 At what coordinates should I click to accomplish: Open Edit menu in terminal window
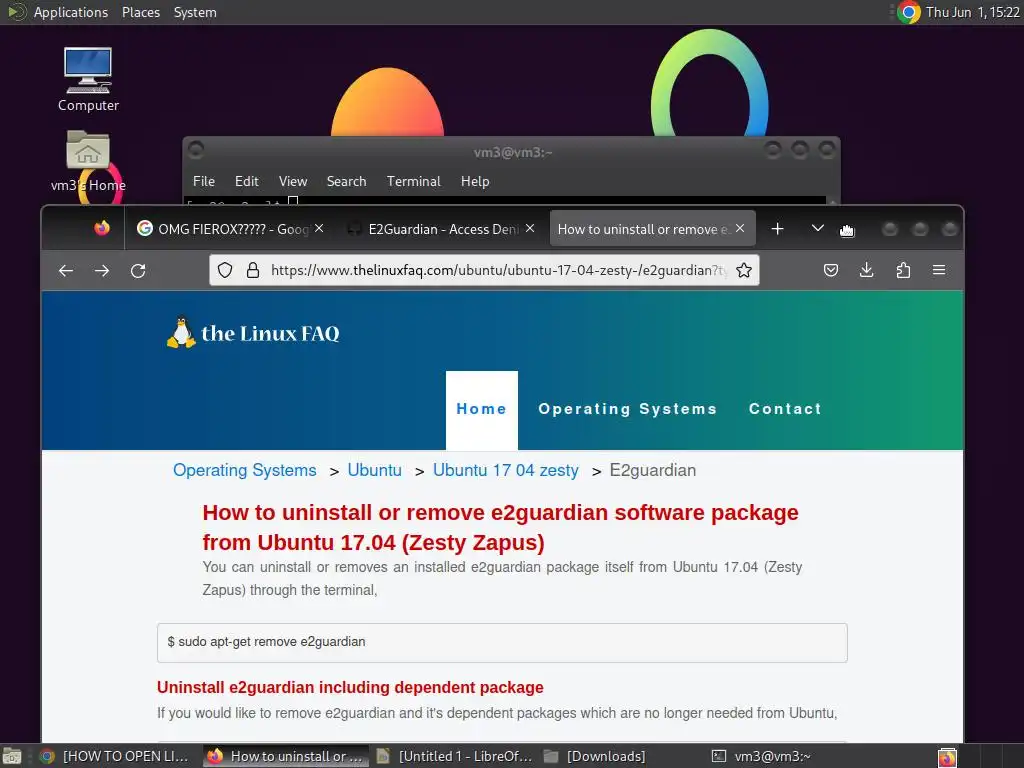(x=246, y=182)
